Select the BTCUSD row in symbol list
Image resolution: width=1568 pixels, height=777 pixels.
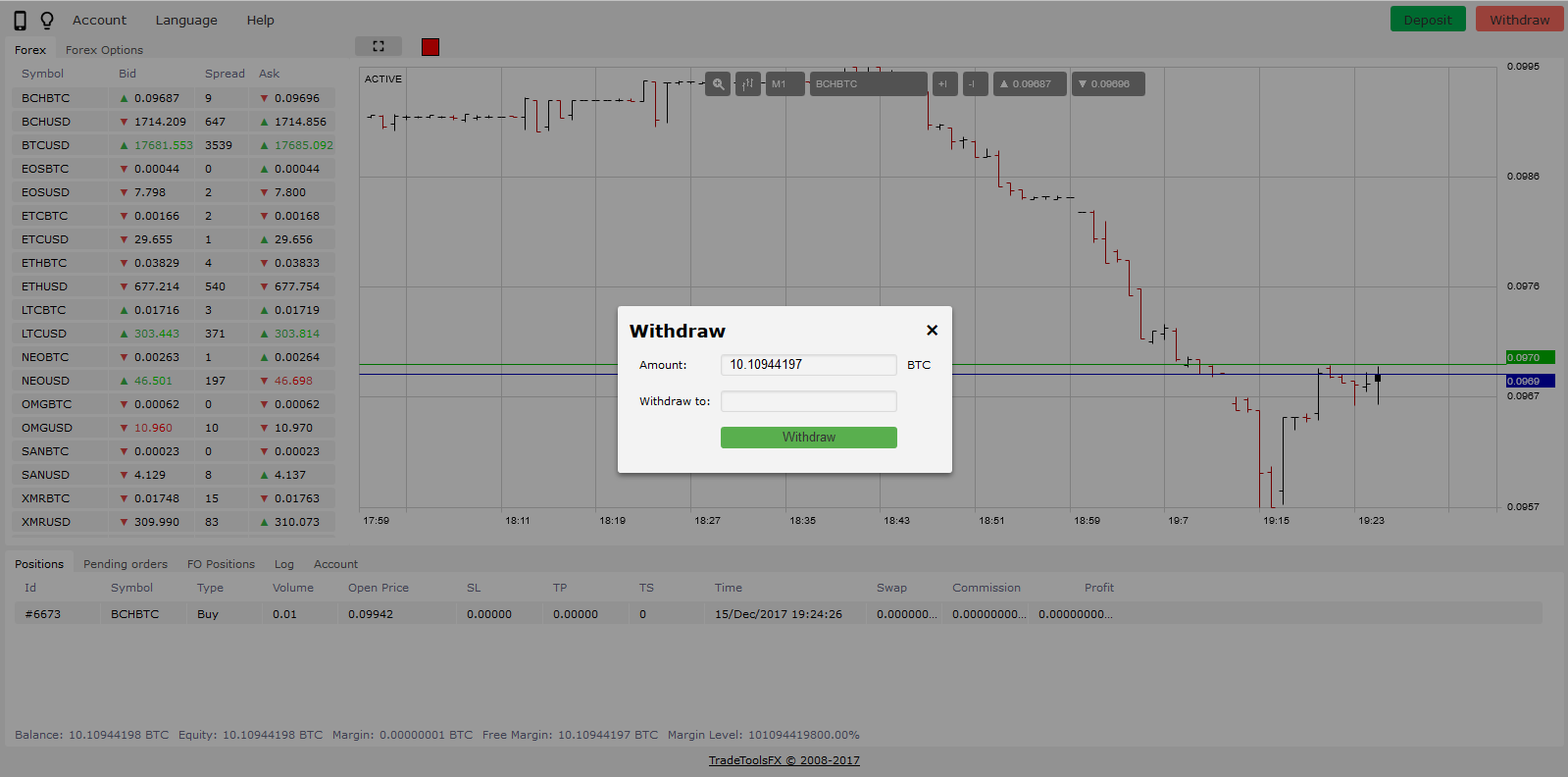(46, 145)
